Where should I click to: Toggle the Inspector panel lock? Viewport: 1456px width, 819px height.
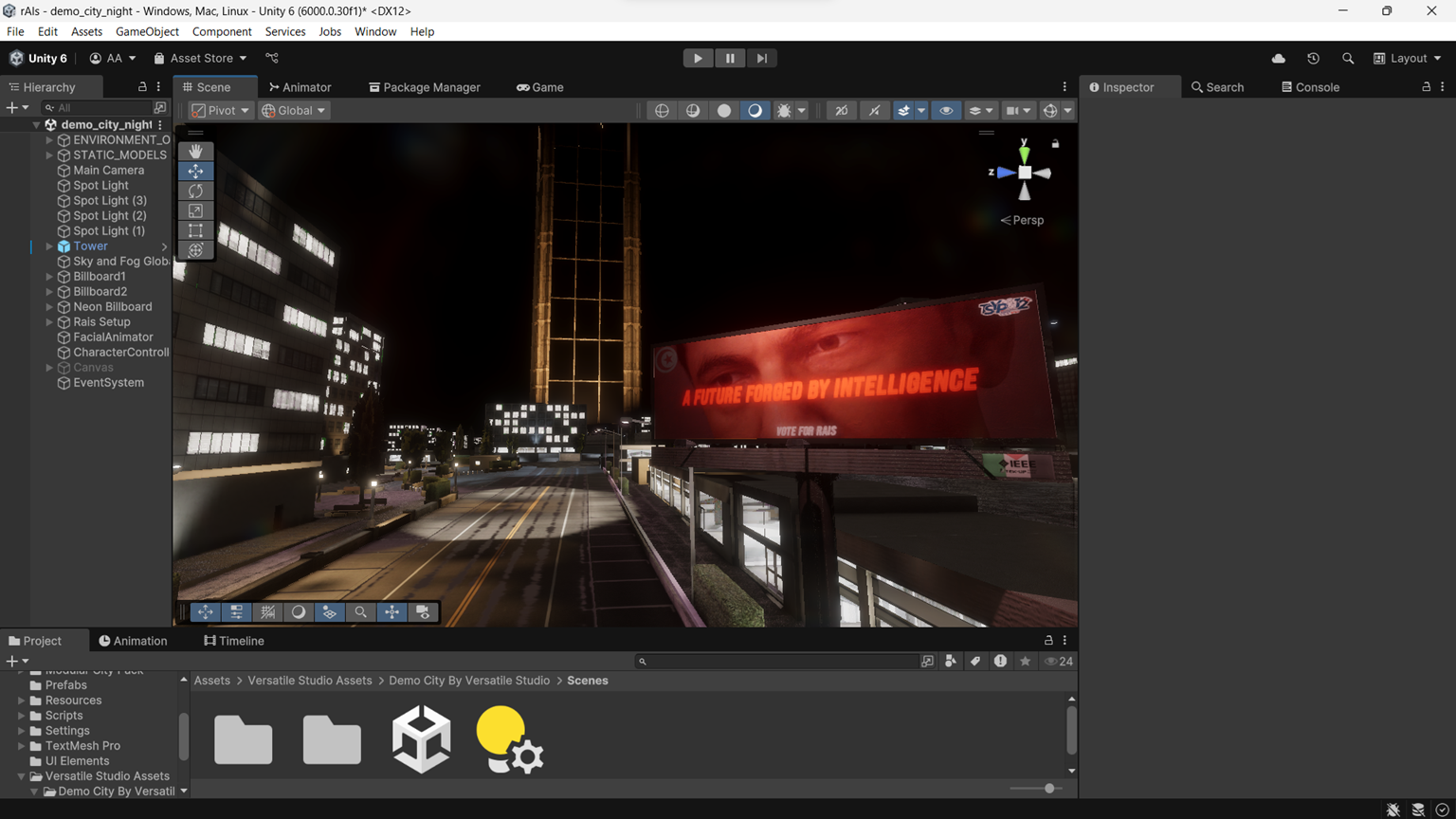[x=1426, y=87]
